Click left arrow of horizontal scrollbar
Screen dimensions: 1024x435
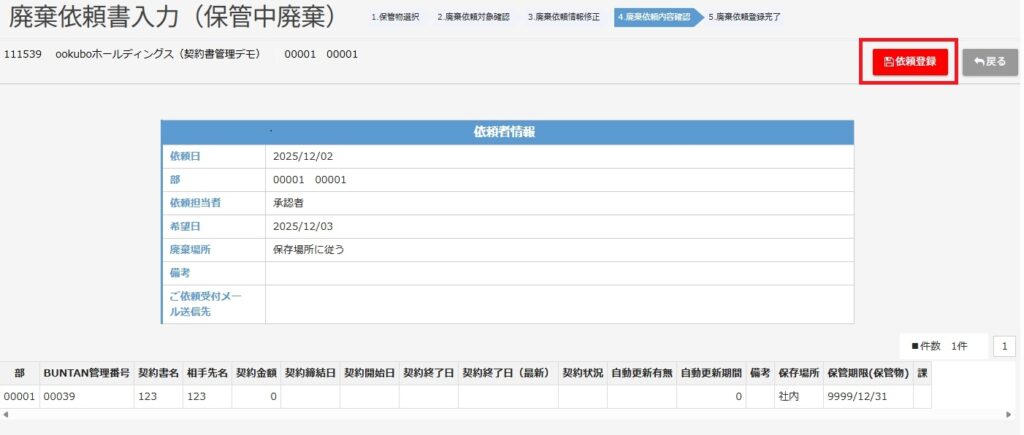tap(5, 414)
